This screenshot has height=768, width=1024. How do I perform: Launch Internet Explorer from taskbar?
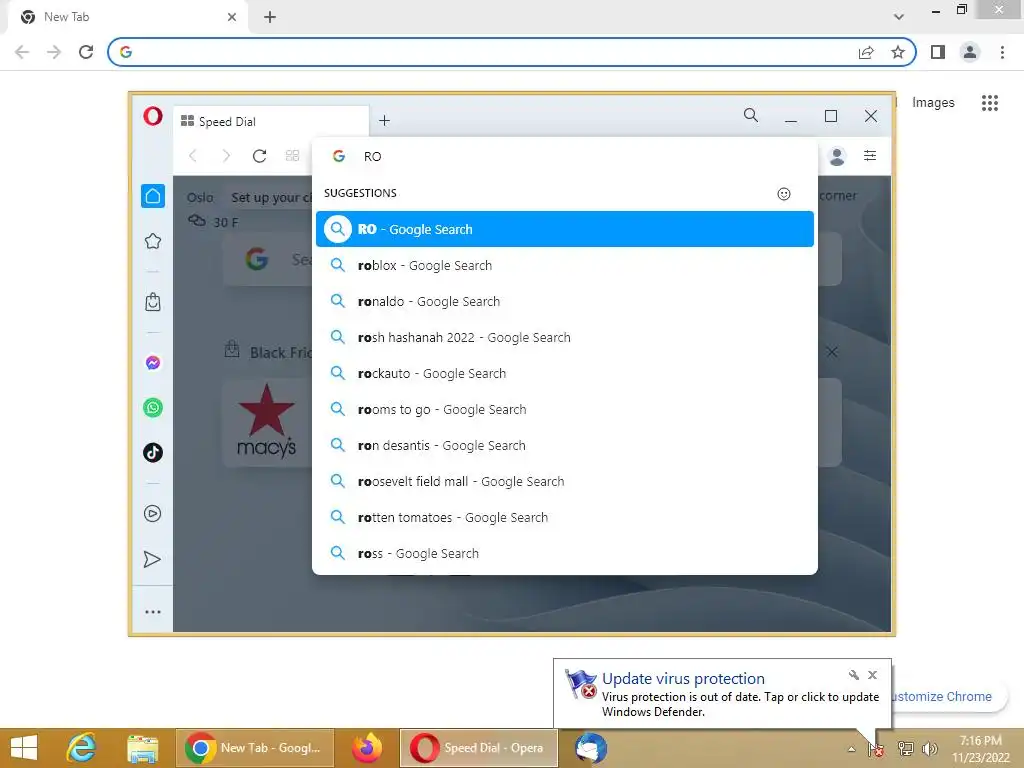click(81, 748)
